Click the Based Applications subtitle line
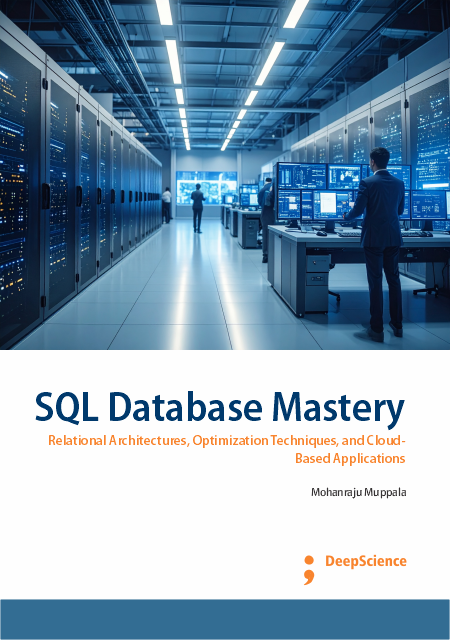 pyautogui.click(x=350, y=458)
